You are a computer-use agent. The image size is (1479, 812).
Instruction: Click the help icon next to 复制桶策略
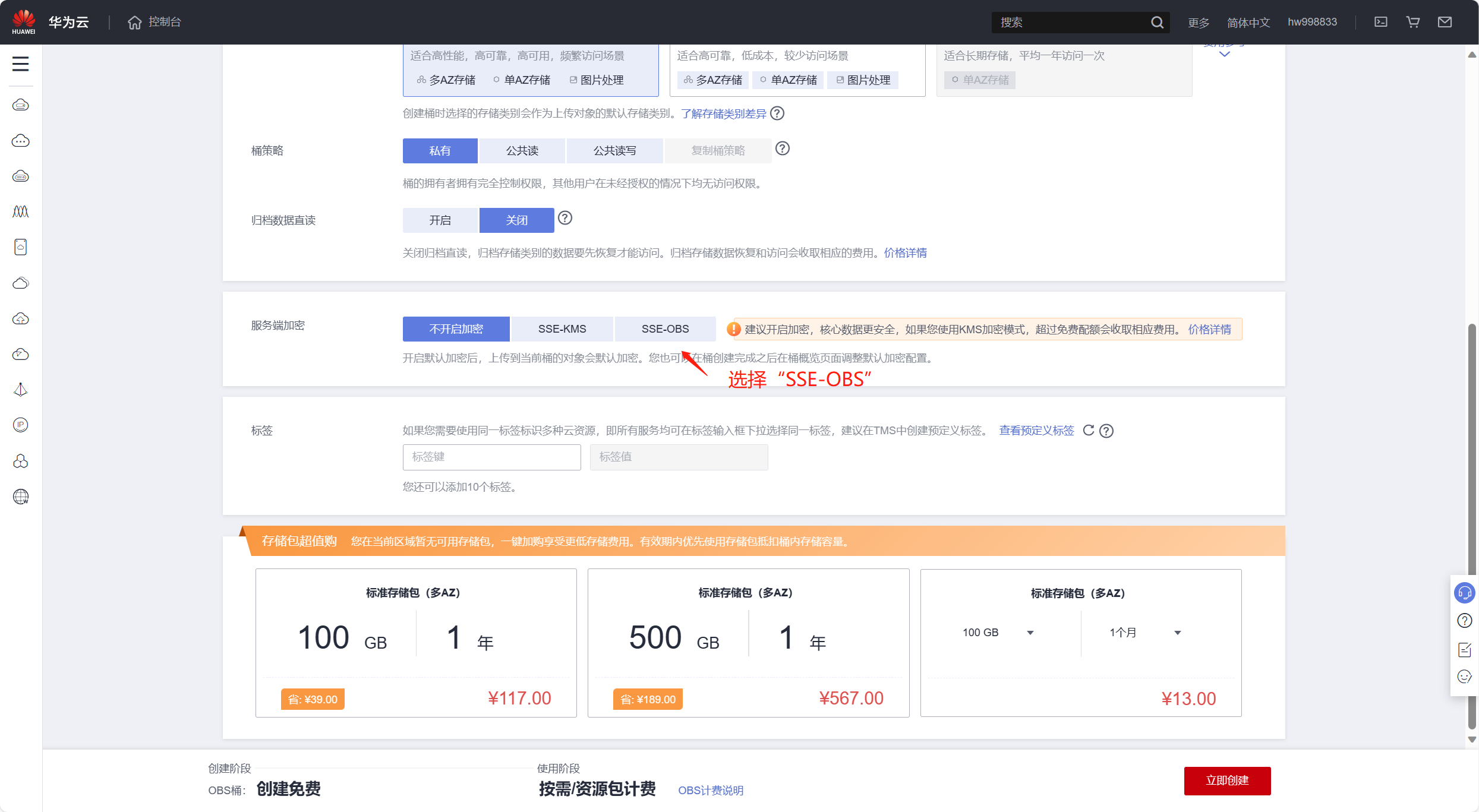783,149
